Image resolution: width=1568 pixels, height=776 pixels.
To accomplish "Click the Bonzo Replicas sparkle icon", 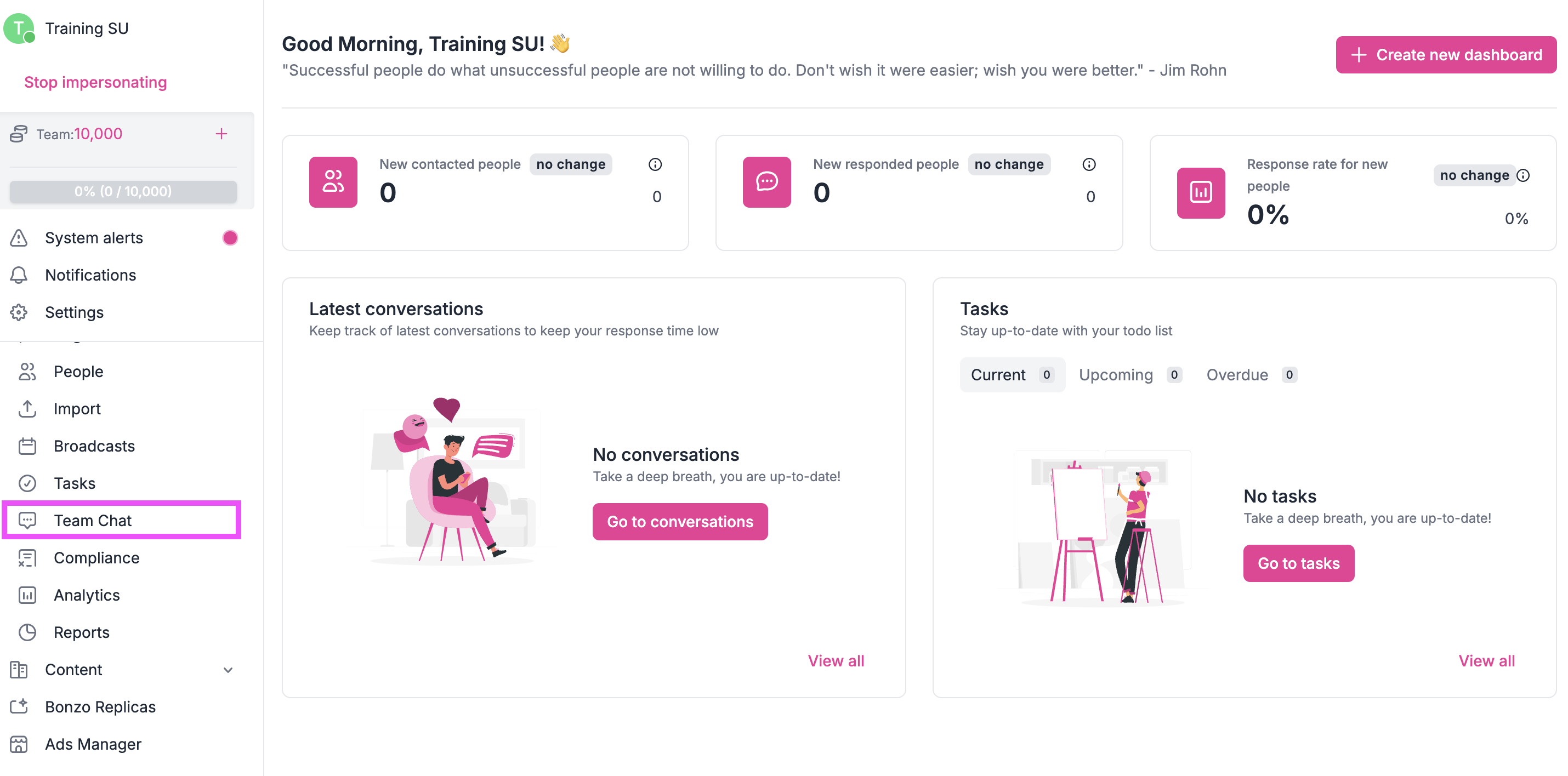I will (x=19, y=706).
